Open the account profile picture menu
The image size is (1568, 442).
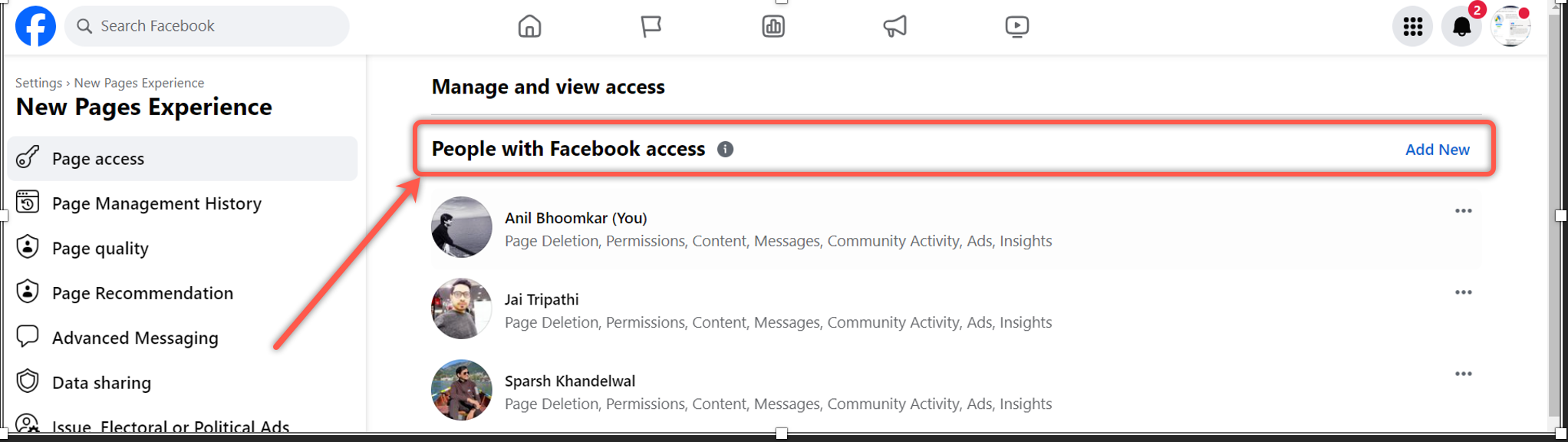(1510, 27)
